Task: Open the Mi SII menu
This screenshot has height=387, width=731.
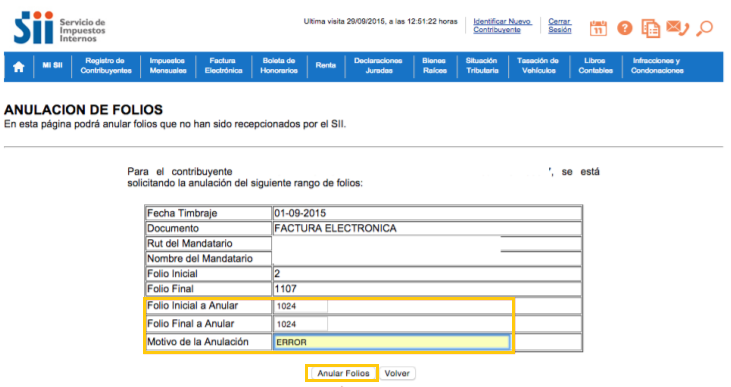Action: (52, 65)
